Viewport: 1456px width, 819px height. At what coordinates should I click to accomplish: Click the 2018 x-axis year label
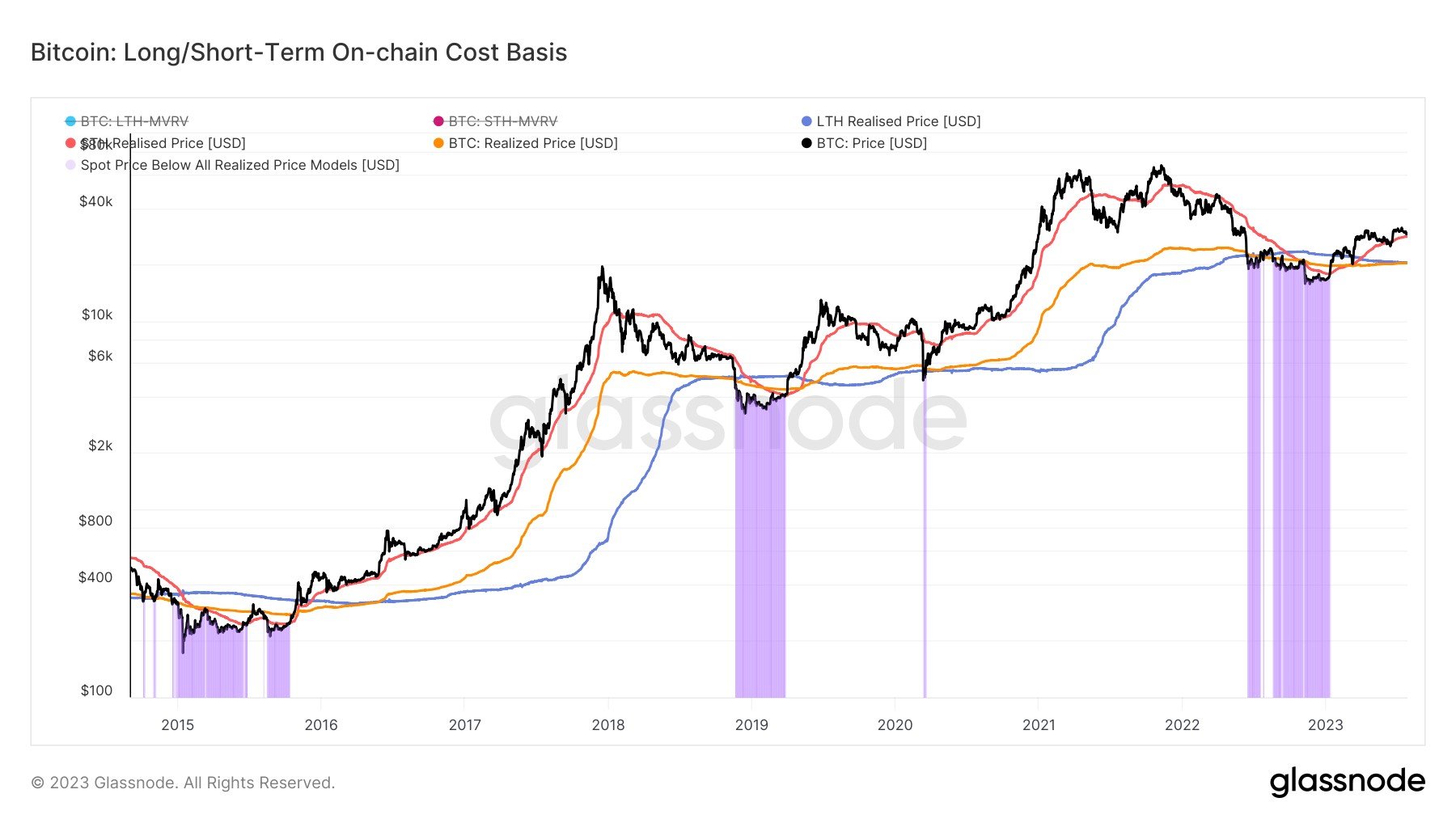(608, 725)
